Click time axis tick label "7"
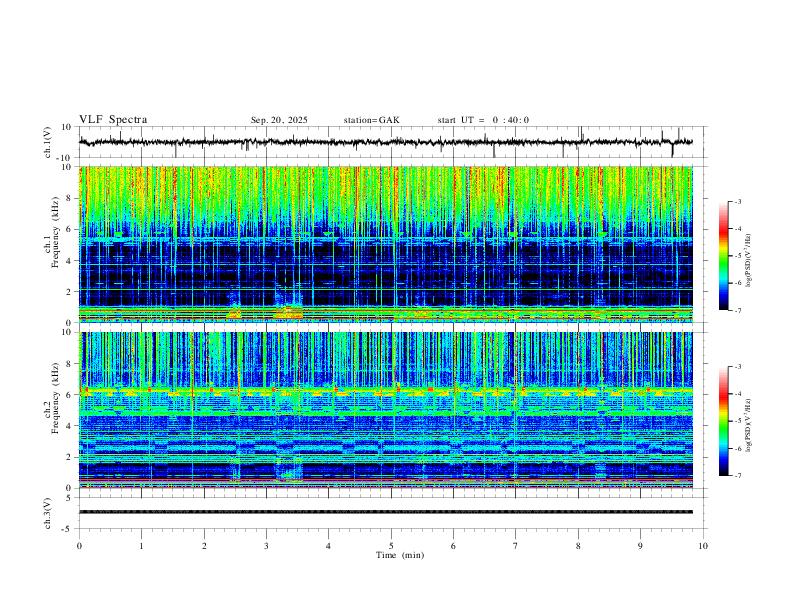This screenshot has height=612, width=792. click(515, 546)
